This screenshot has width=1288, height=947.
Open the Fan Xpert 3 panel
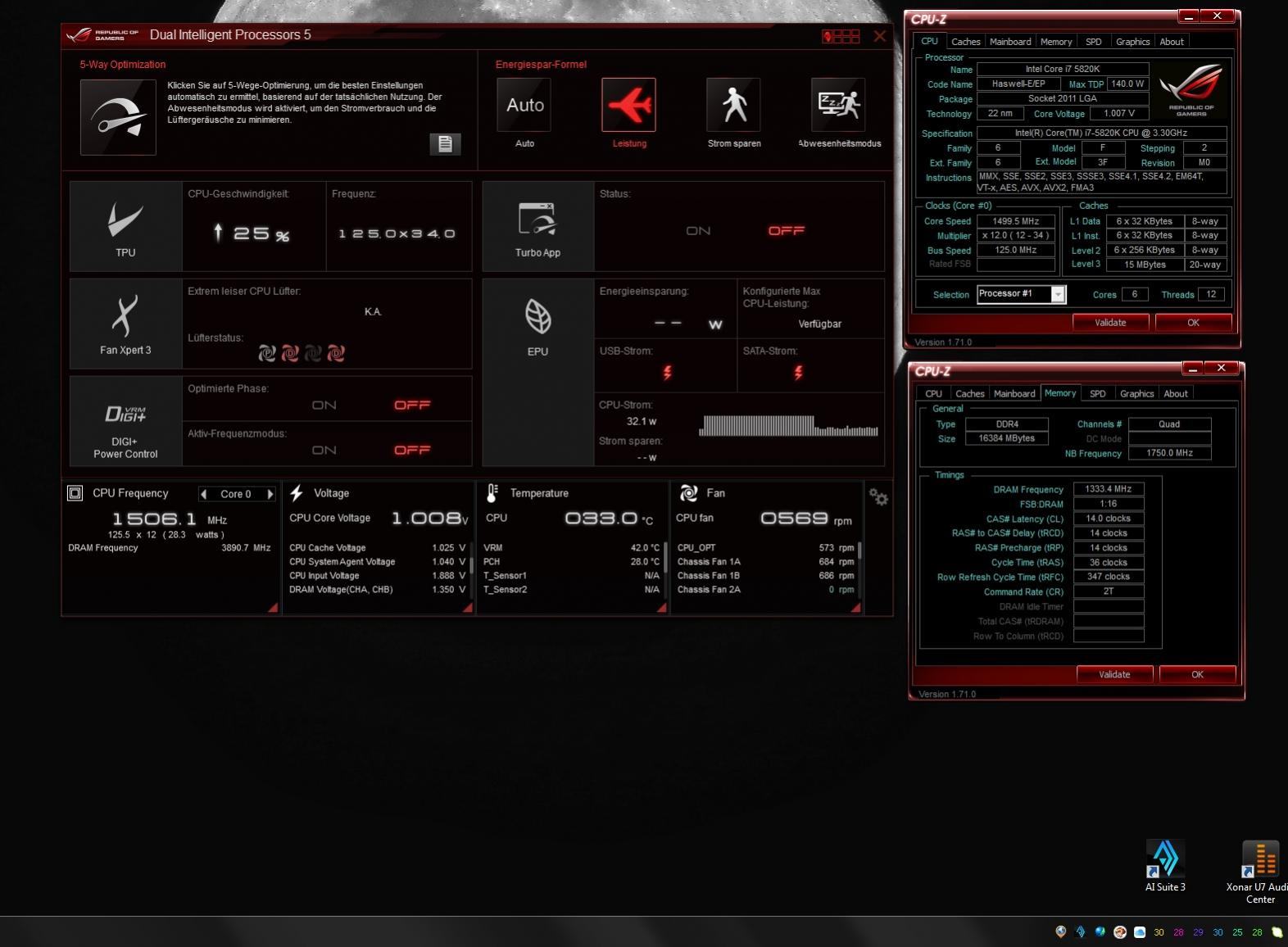[x=125, y=324]
